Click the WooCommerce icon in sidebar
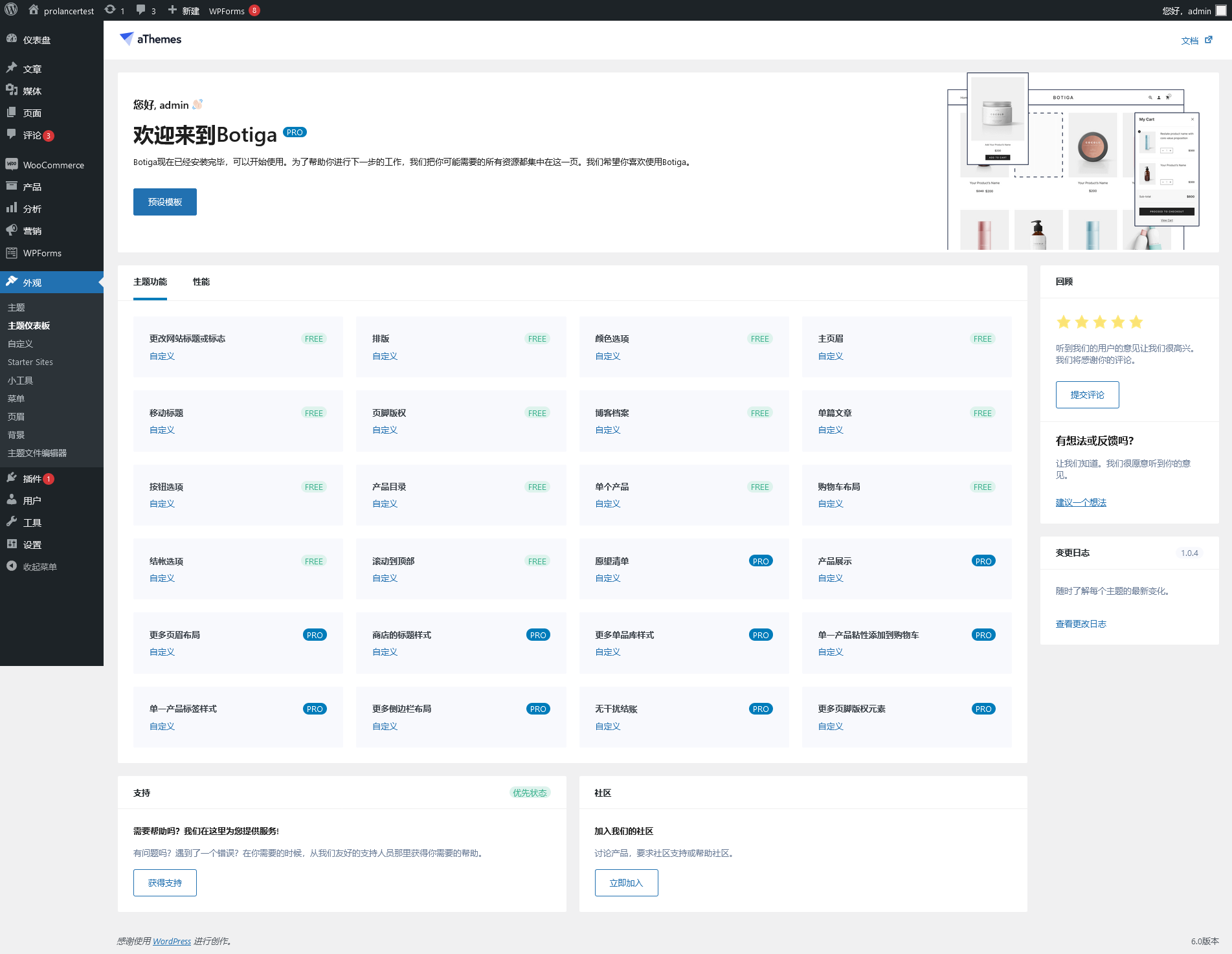The height and width of the screenshot is (954, 1232). (x=12, y=164)
